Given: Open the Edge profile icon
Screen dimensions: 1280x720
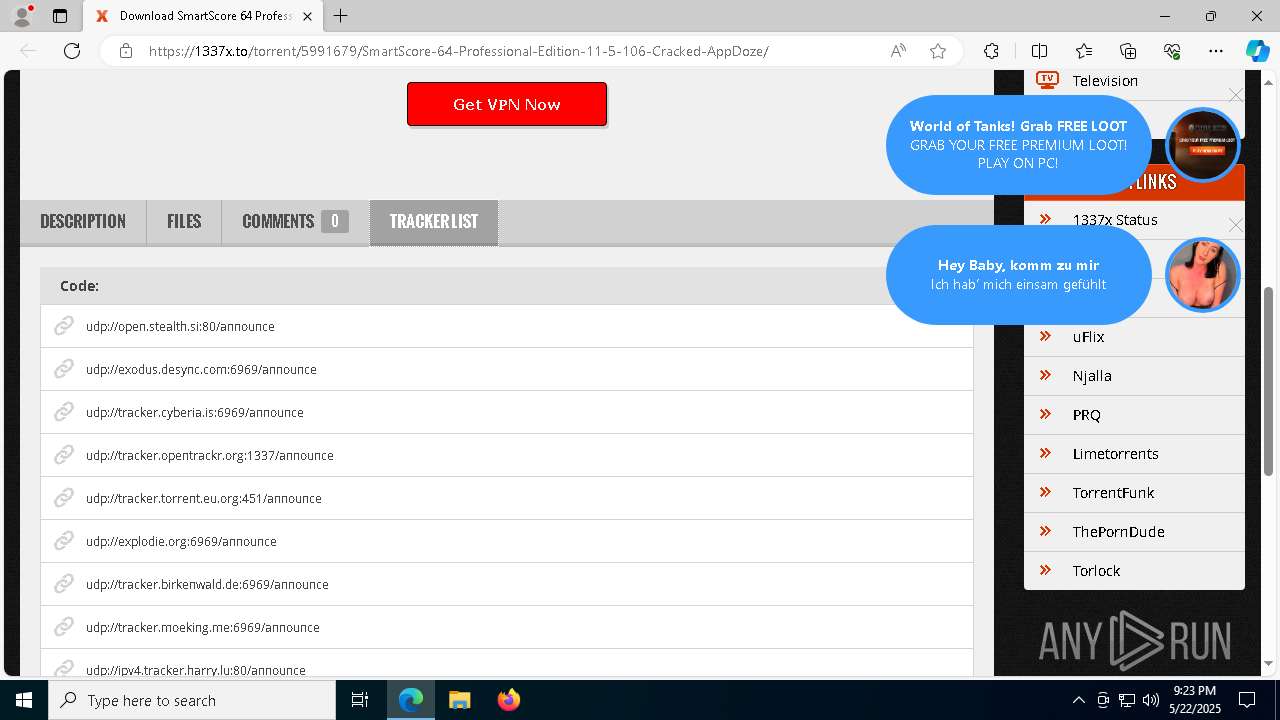Looking at the screenshot, I should 22,16.
